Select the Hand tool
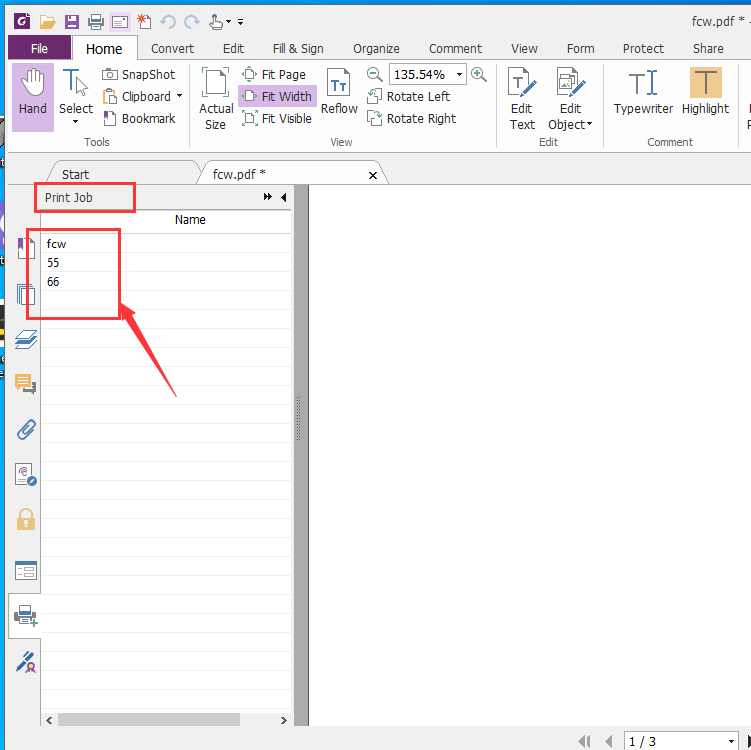Image resolution: width=751 pixels, height=750 pixels. (x=33, y=96)
